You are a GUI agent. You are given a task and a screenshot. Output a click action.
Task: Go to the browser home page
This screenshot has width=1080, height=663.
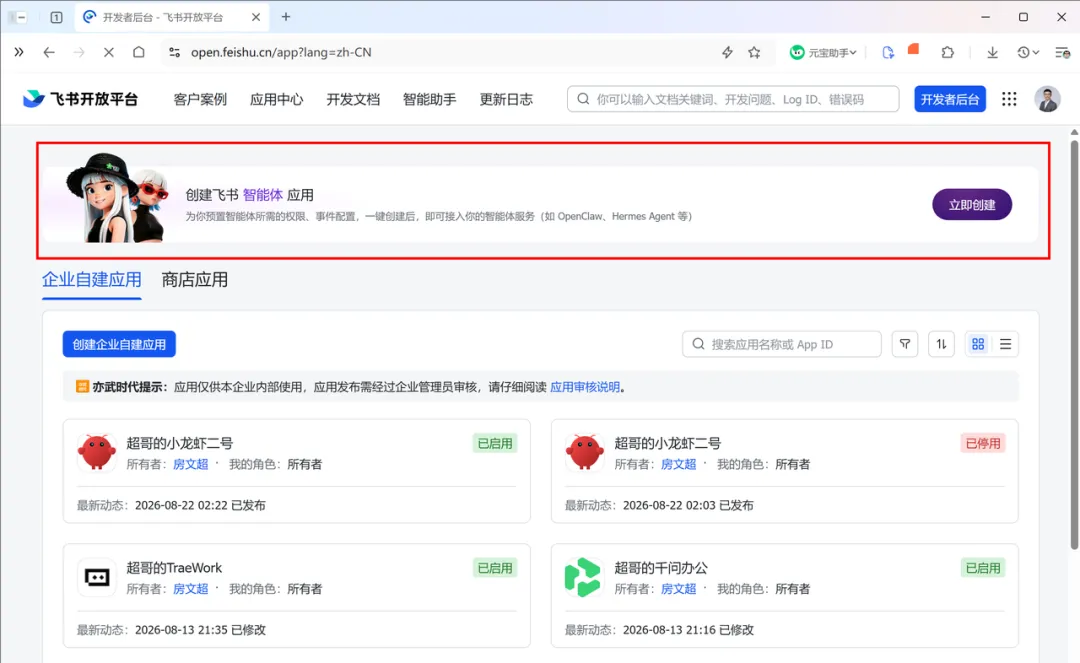[139, 52]
